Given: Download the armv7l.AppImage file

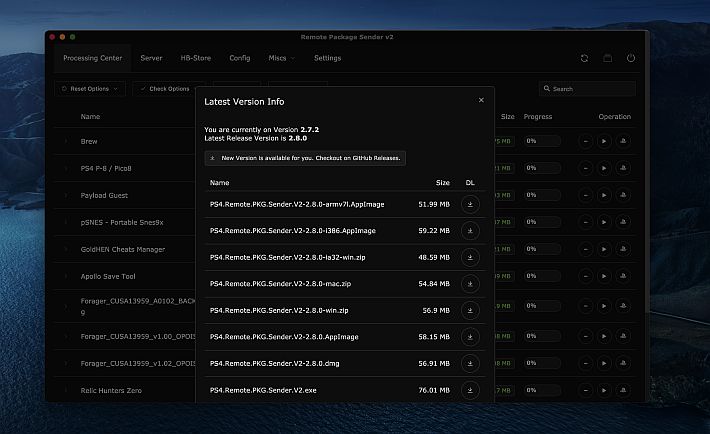Looking at the screenshot, I should pyautogui.click(x=470, y=204).
